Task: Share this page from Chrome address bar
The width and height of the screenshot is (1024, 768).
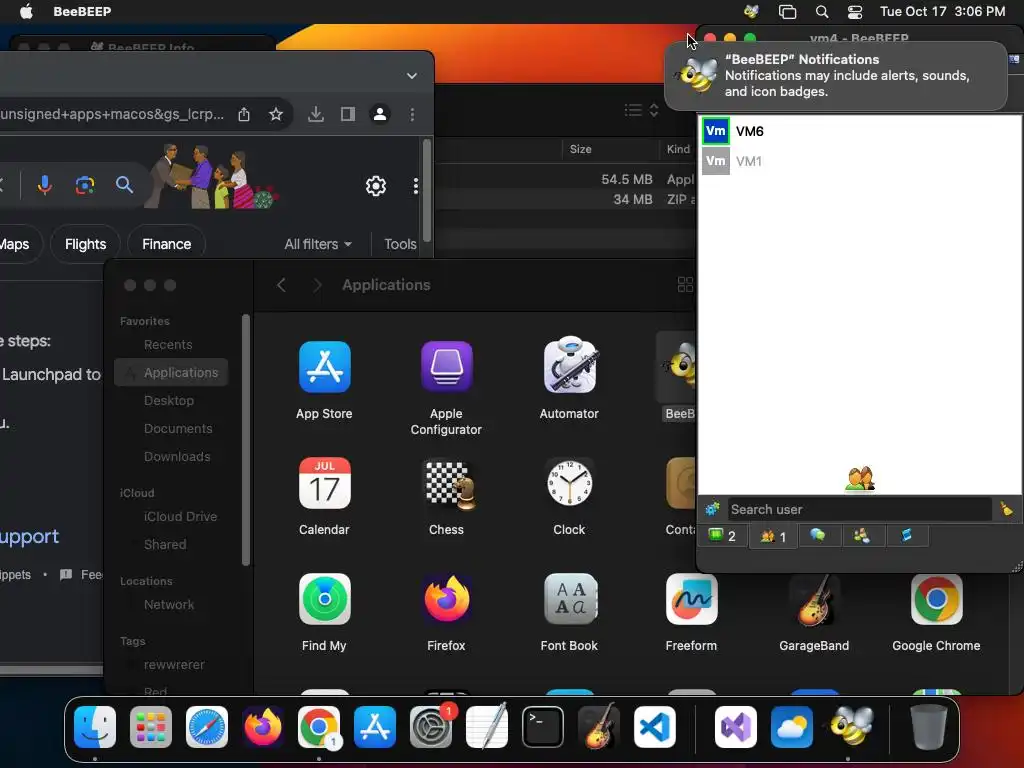Action: tap(244, 114)
